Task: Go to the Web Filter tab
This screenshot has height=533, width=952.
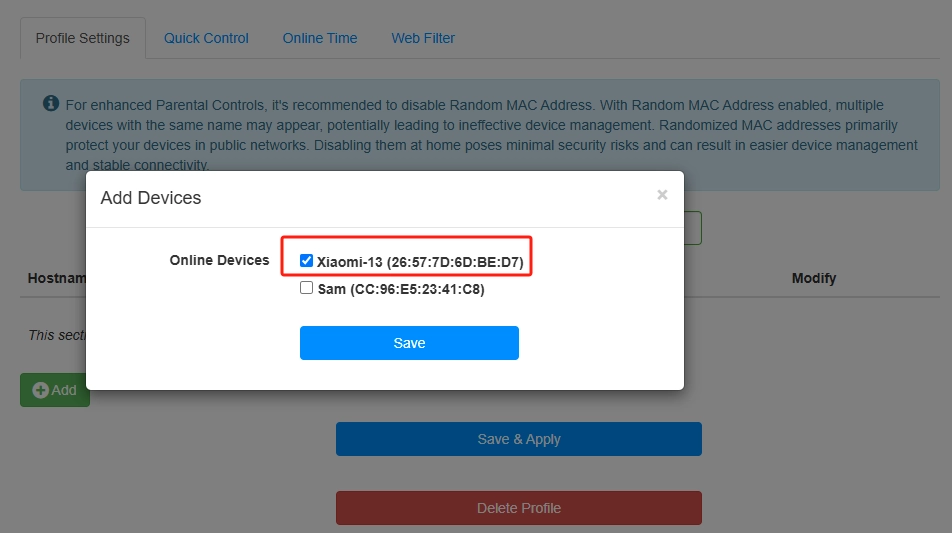Action: (x=423, y=38)
